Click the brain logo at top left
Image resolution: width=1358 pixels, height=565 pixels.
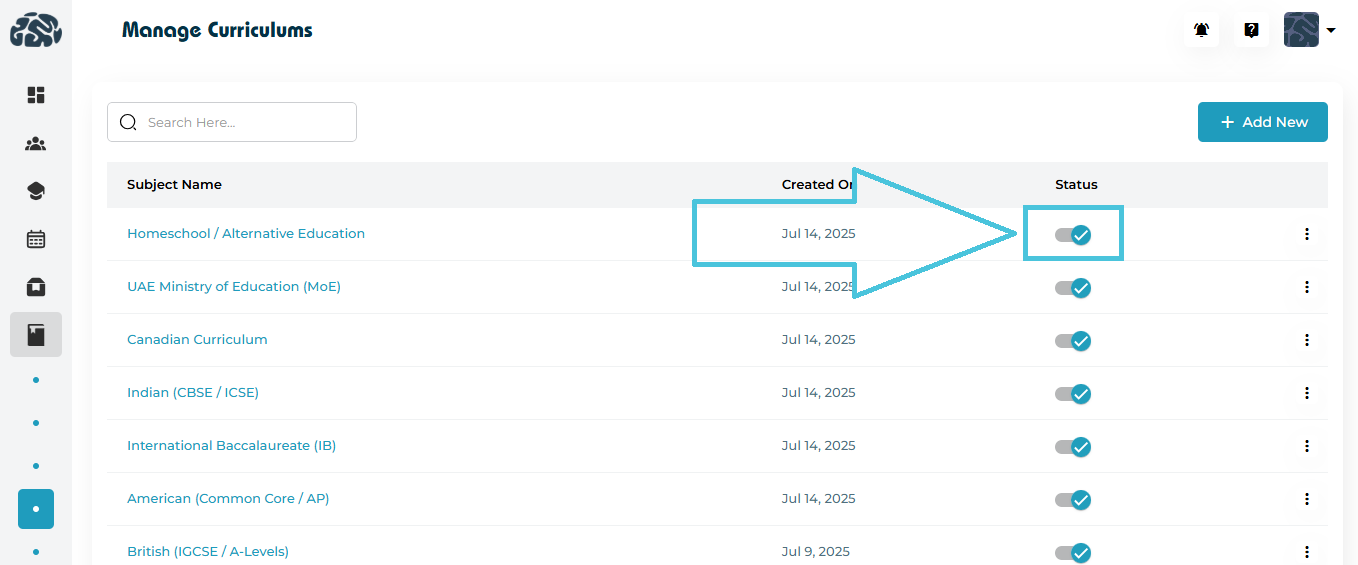click(36, 30)
